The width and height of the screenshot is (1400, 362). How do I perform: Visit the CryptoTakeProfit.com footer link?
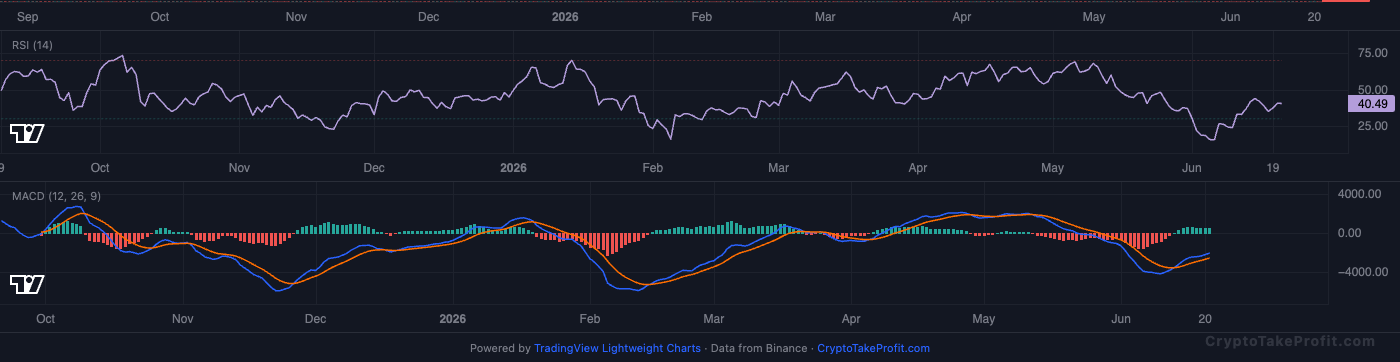873,349
